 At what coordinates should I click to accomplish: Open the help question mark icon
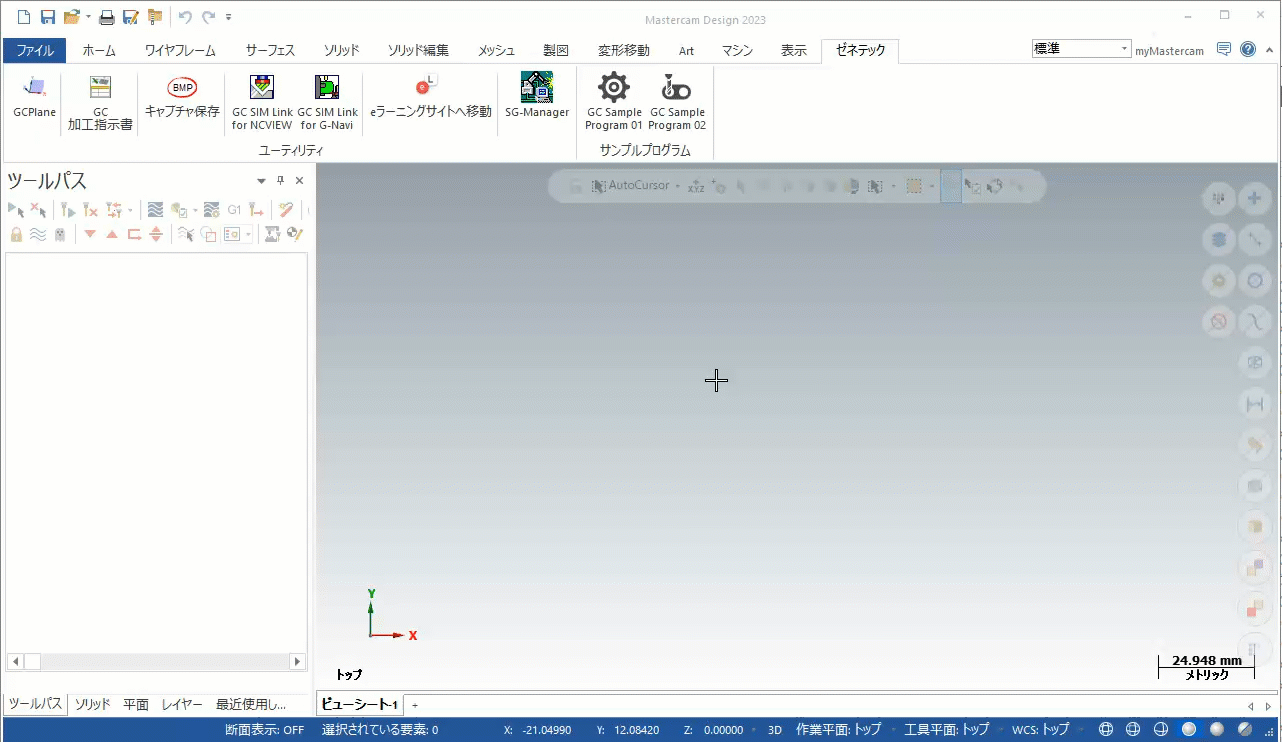[1248, 49]
